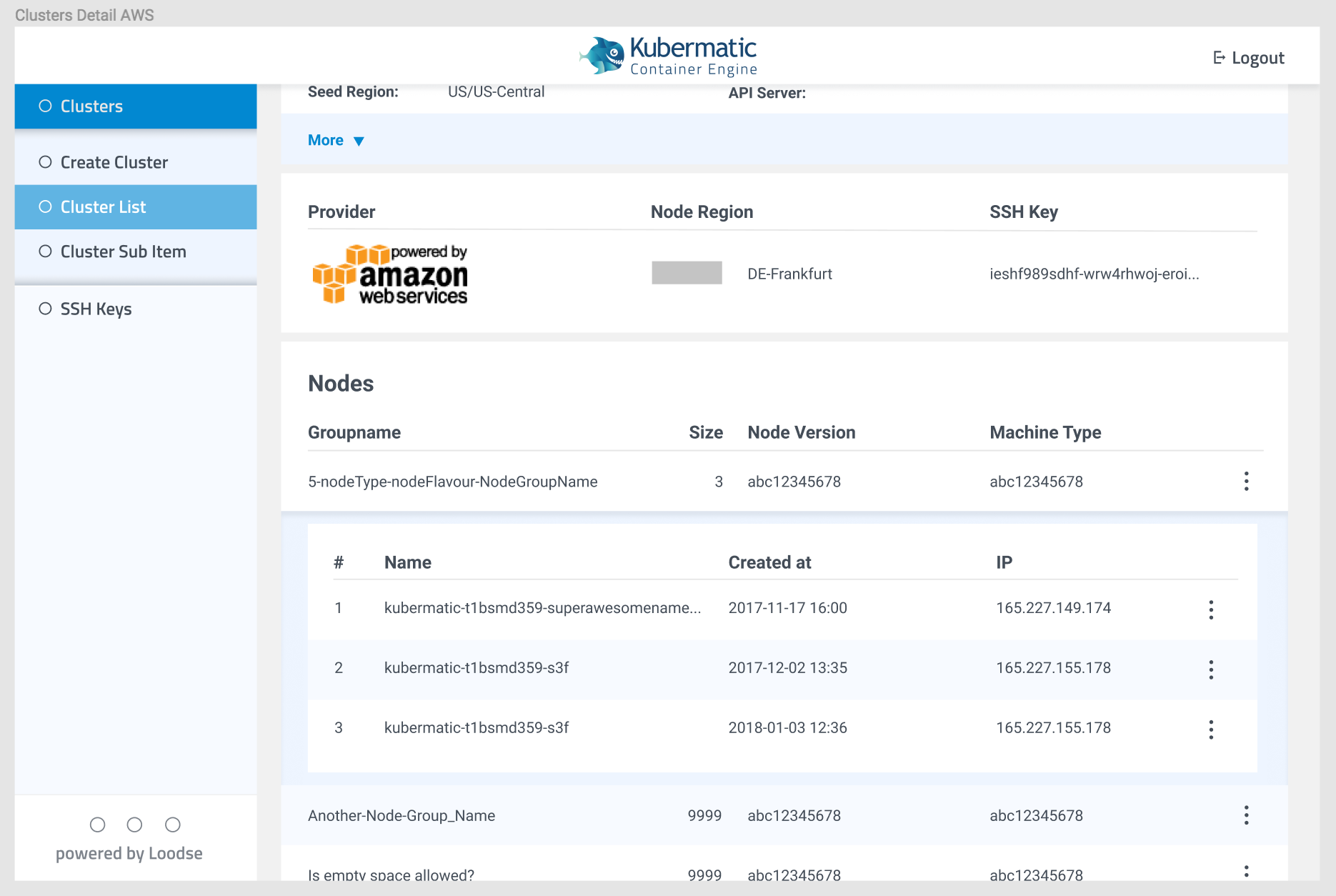
Task: Open the kebab menu for 5-nodeType-nodeFlavour-NodeGroupName
Action: [1246, 482]
